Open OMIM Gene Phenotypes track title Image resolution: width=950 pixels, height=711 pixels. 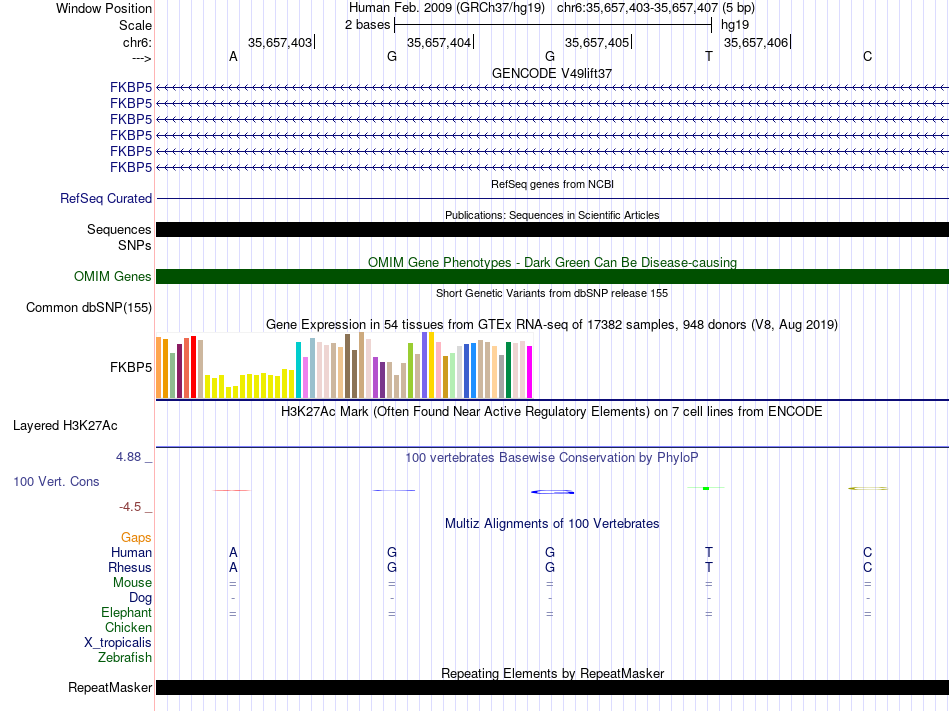pyautogui.click(x=552, y=262)
